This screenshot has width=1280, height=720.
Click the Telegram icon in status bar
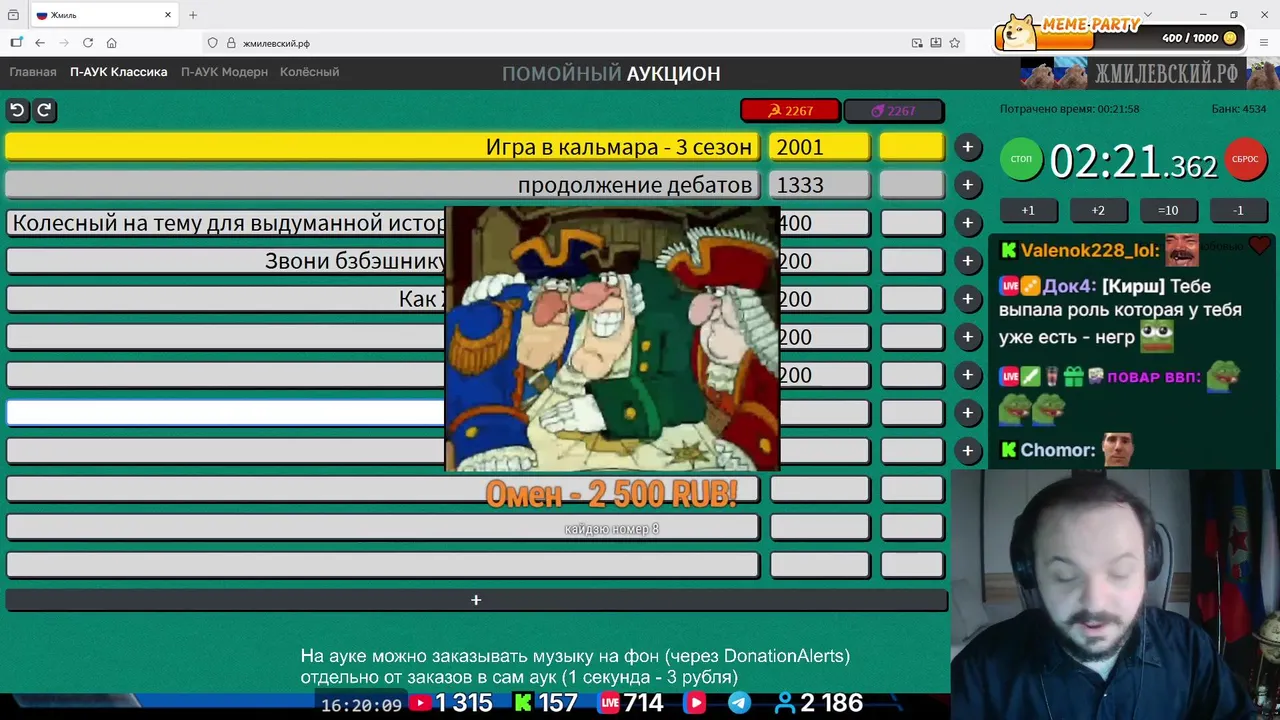(739, 703)
